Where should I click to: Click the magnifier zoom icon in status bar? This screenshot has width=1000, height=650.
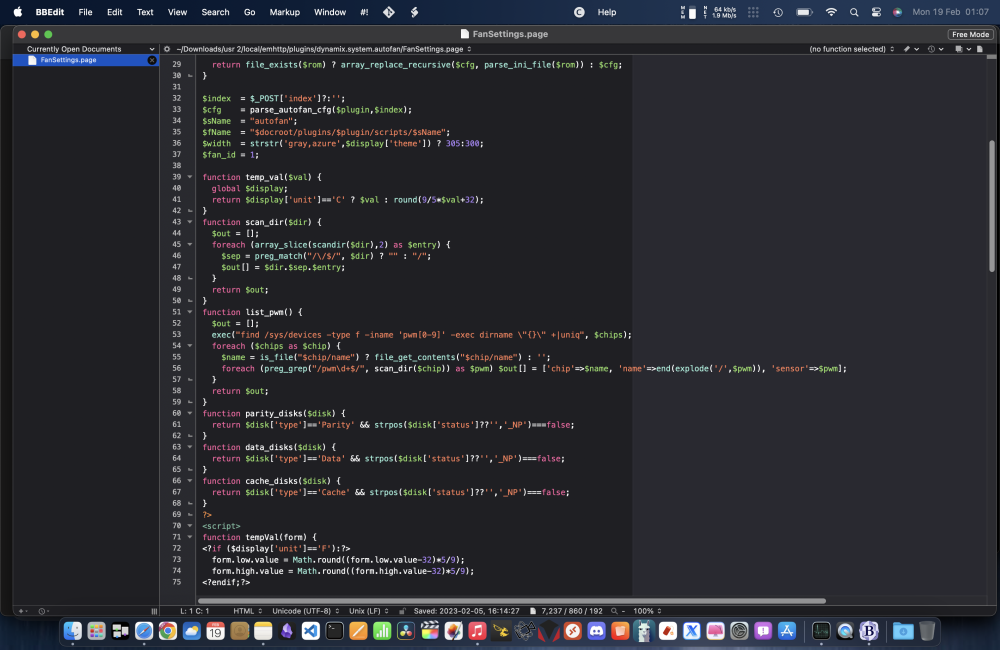tap(614, 611)
